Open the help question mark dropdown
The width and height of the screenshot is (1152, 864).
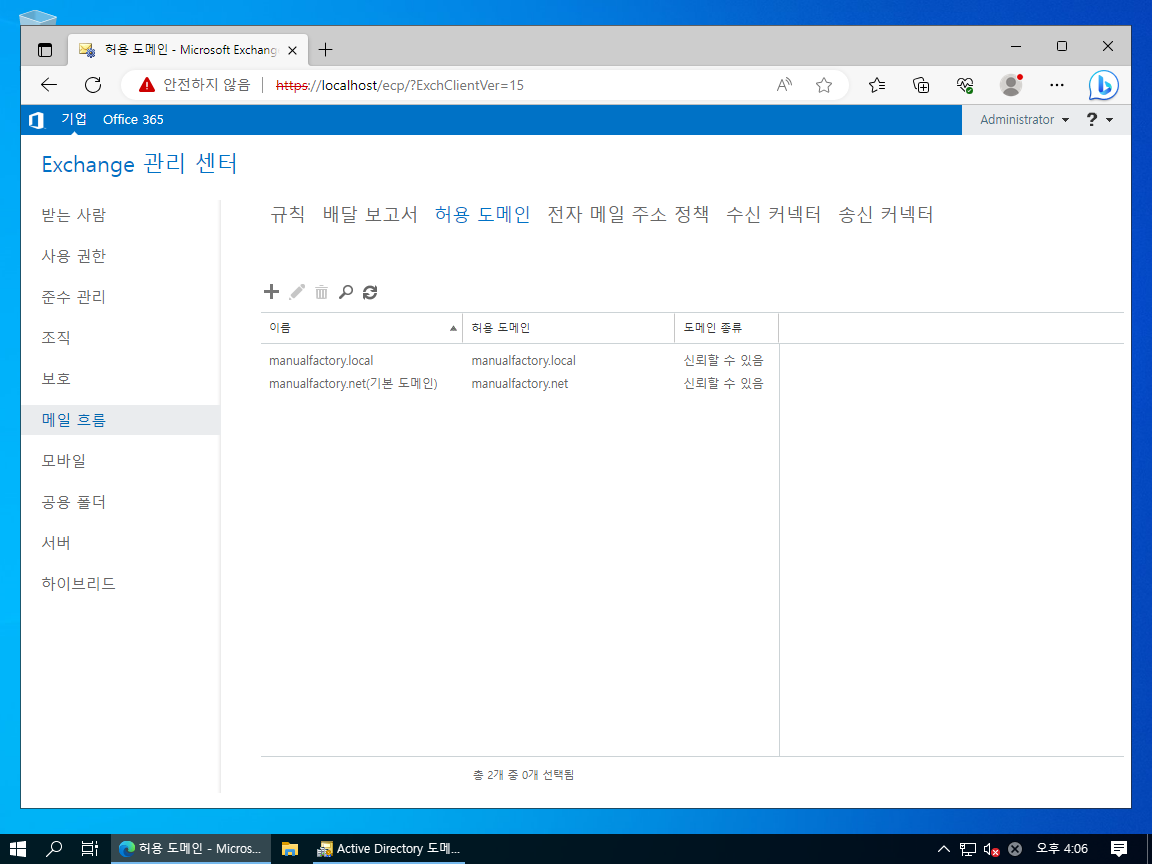[x=1099, y=120]
